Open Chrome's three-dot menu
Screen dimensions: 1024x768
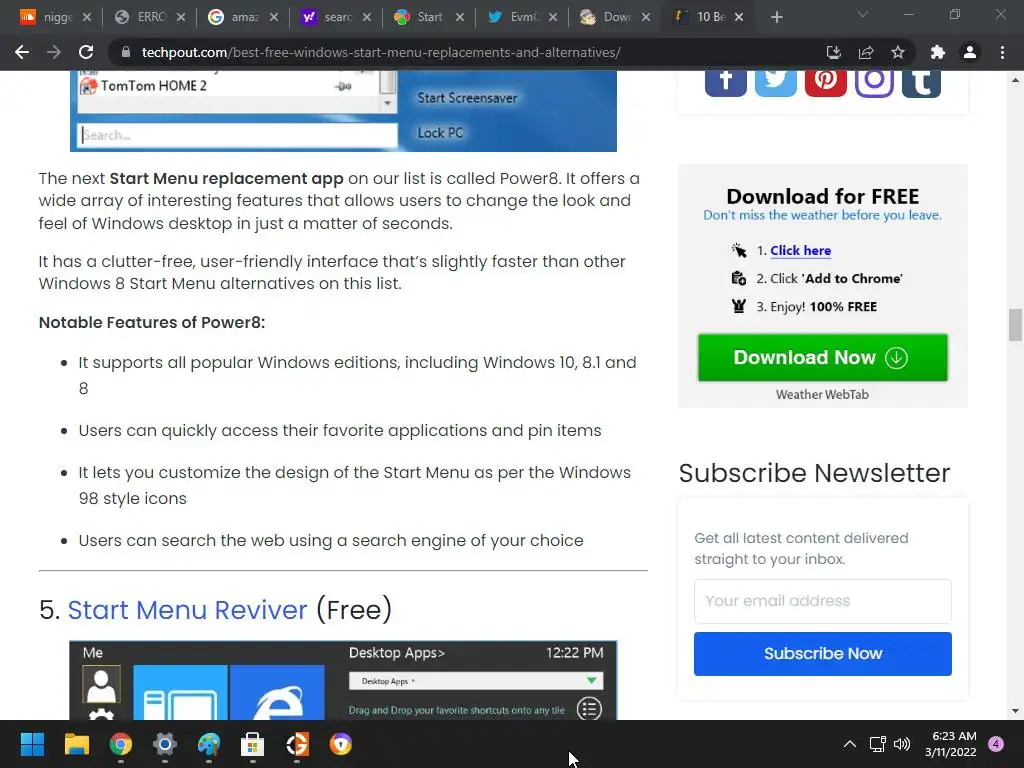point(1002,52)
